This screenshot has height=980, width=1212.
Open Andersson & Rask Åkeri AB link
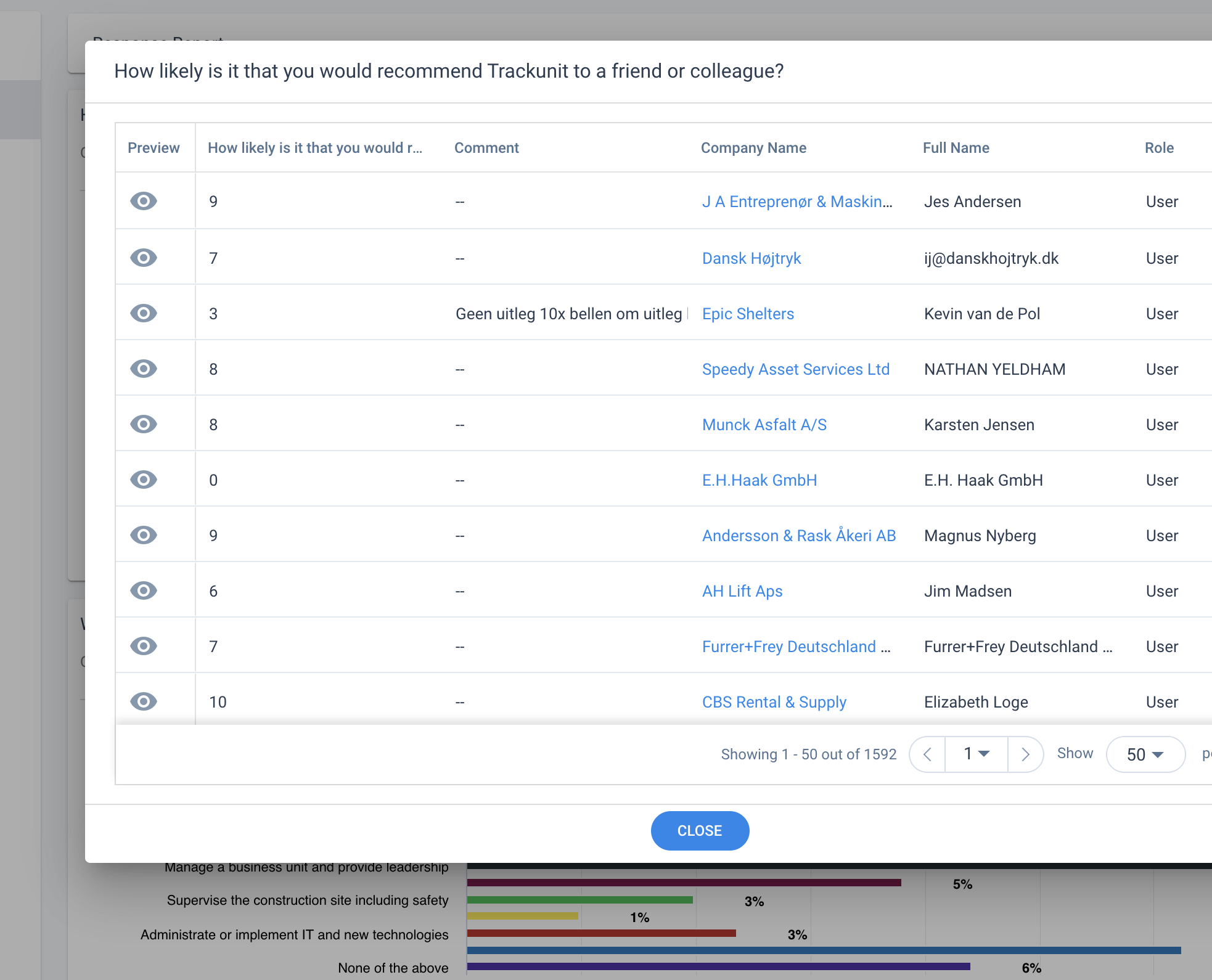[799, 535]
